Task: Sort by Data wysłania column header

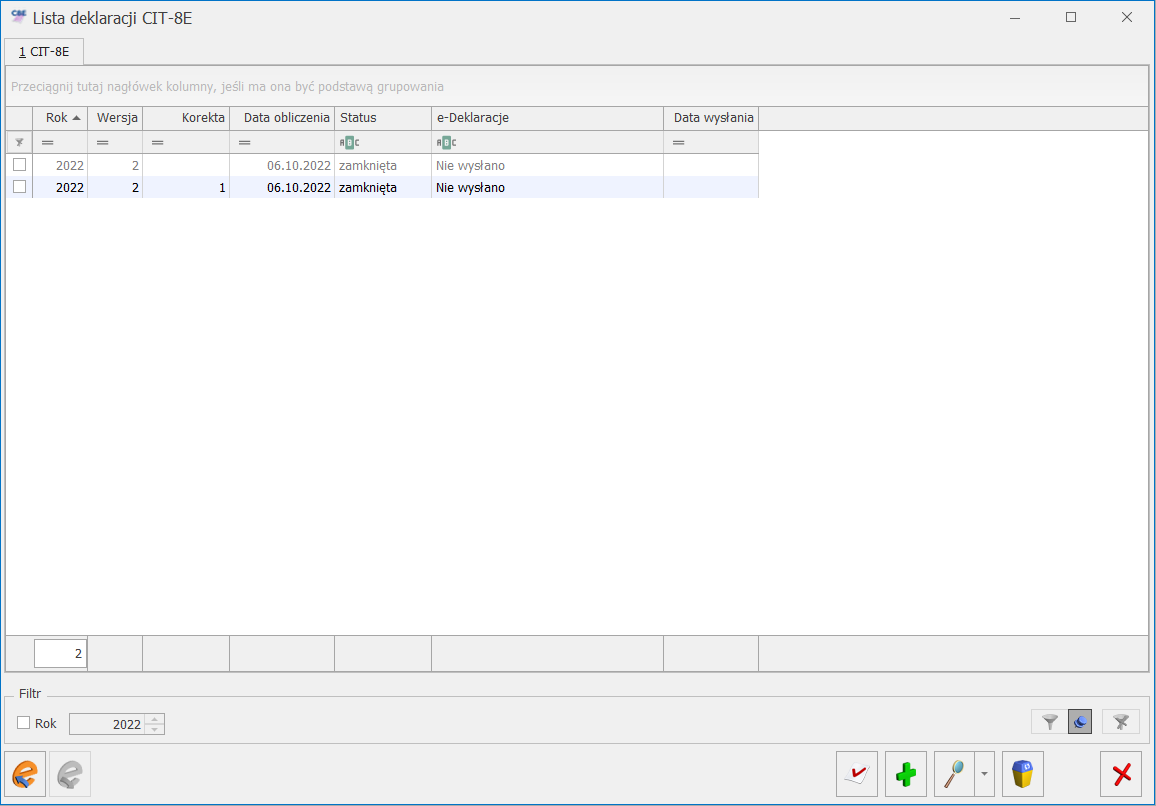Action: 711,118
